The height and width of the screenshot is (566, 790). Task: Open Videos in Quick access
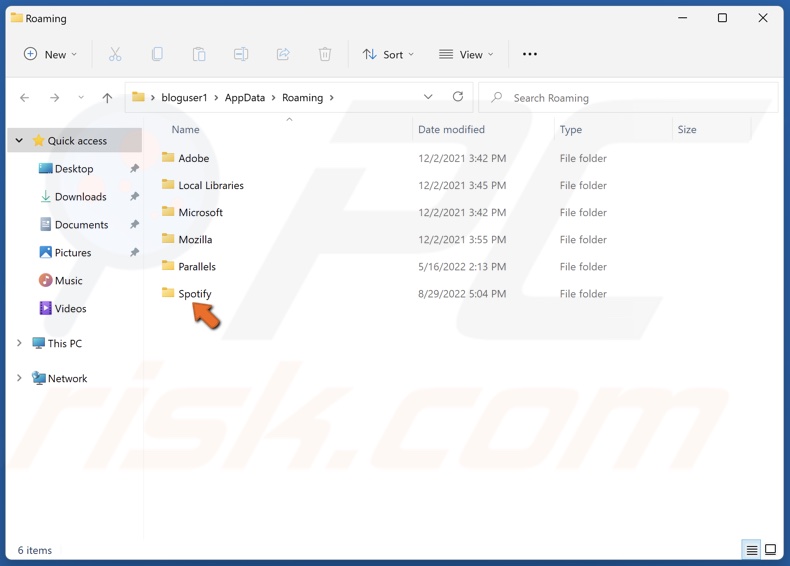click(71, 308)
